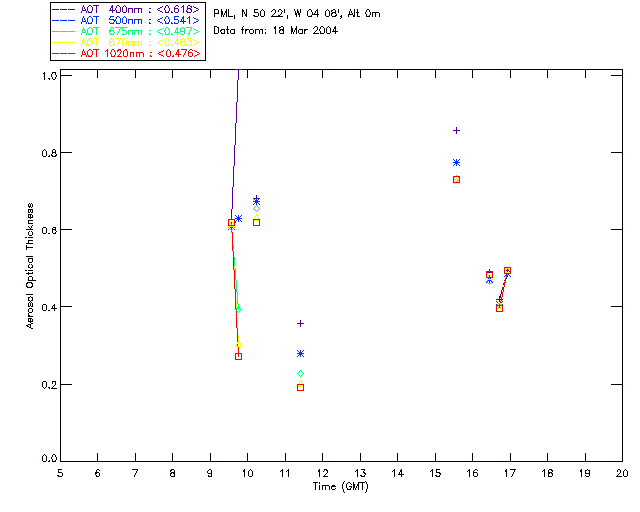640x512 pixels.
Task: Click the x-axis tick label 9
Action: (x=210, y=473)
